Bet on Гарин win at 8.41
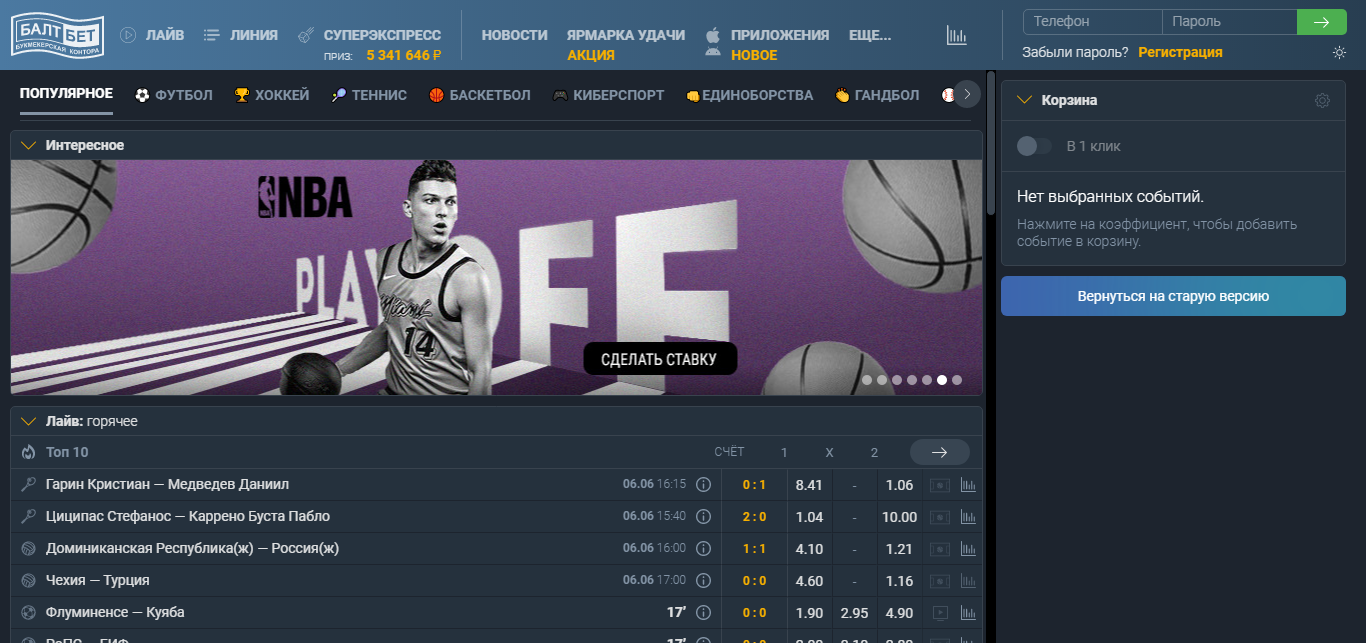Viewport: 1366px width, 643px height. pos(809,485)
